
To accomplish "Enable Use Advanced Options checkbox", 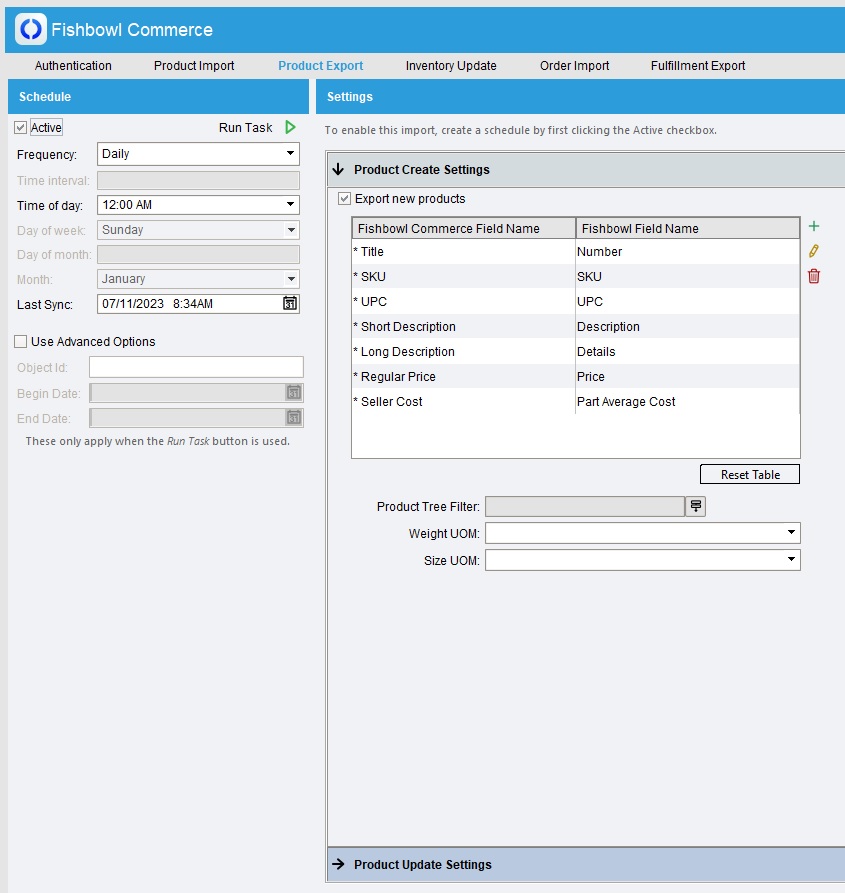I will pos(21,342).
